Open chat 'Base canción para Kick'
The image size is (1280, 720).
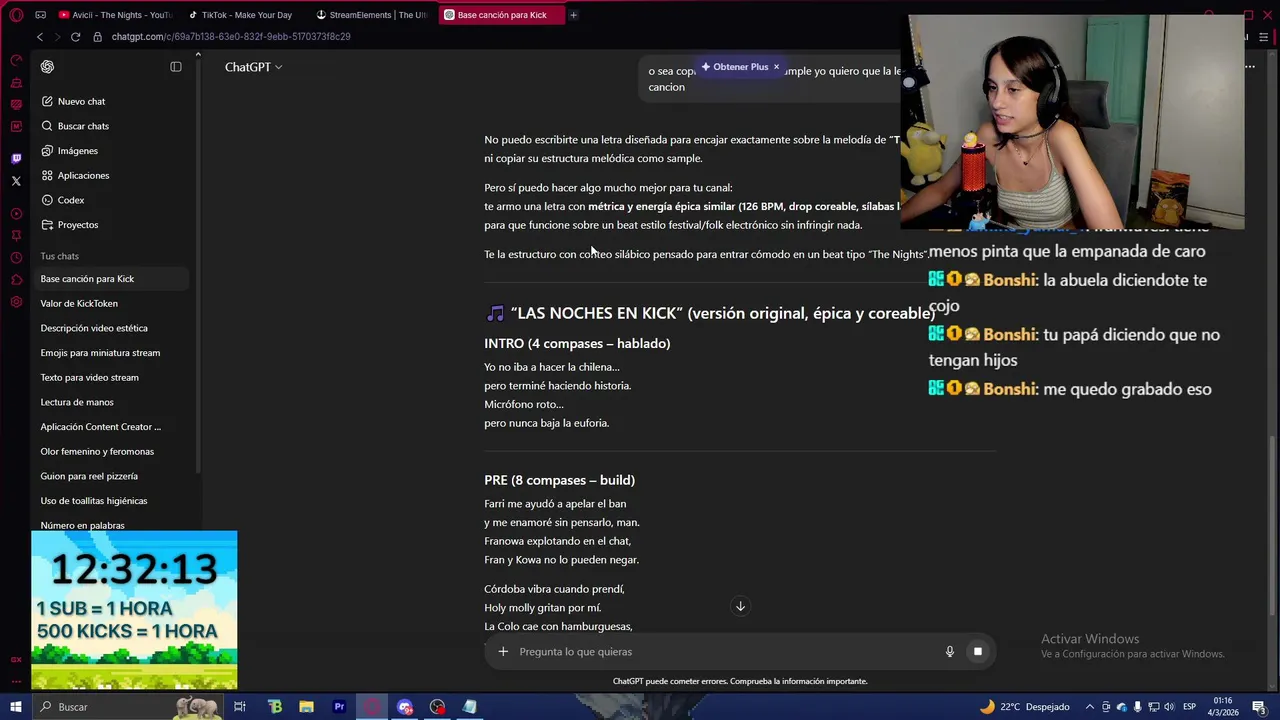pos(110,279)
